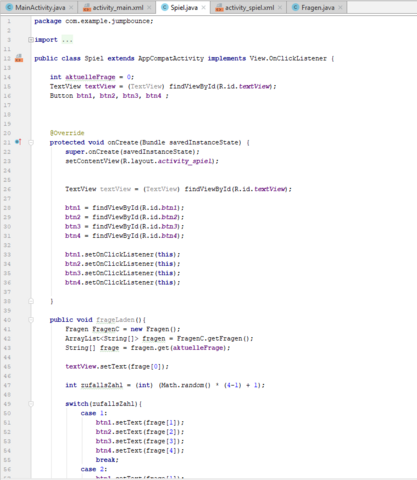Viewport: 417px width, 480px height.
Task: Close the activity_main.xml tab
Action: point(149,7)
